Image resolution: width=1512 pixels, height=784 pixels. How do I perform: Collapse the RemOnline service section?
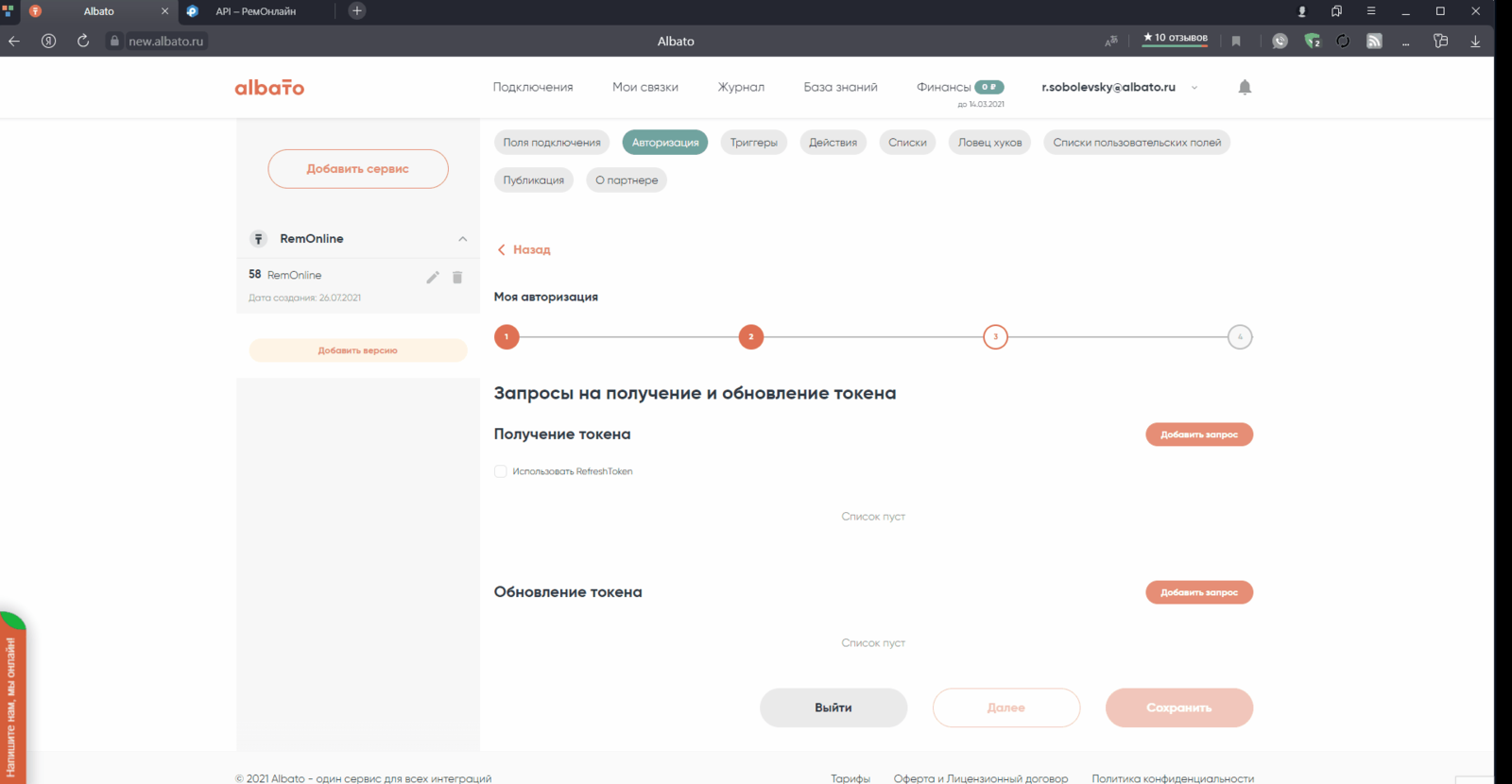coord(462,239)
